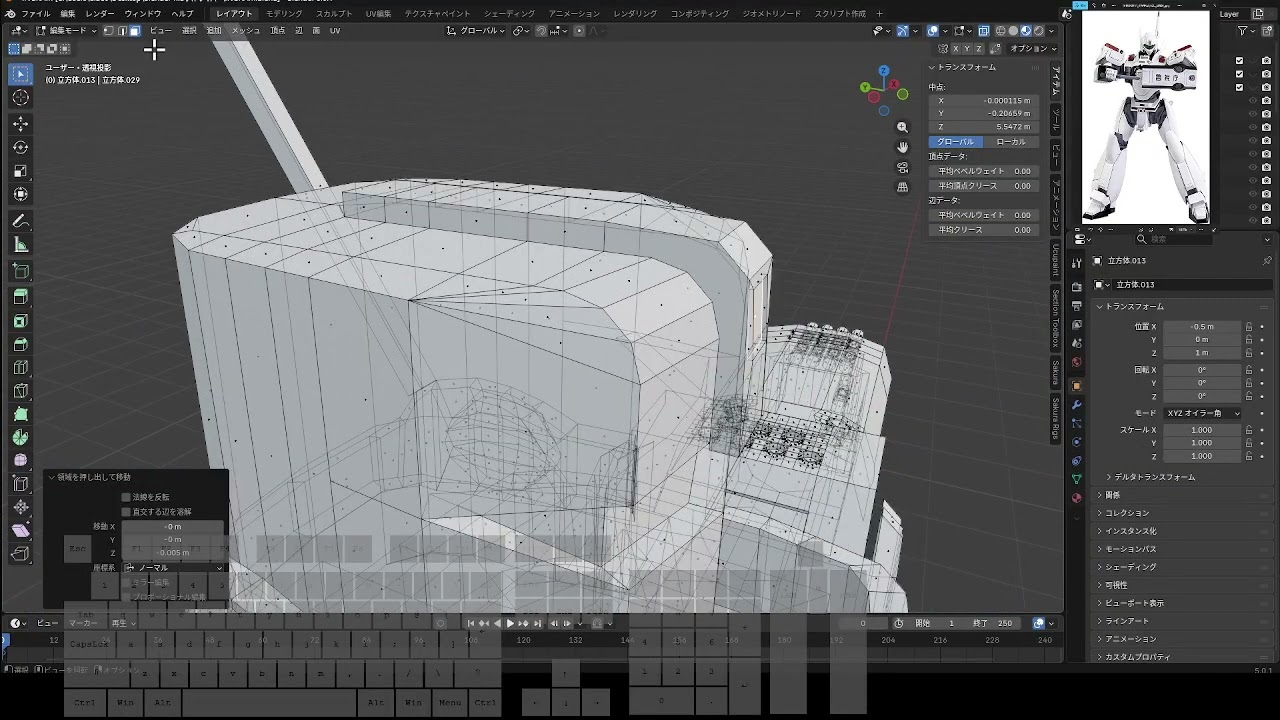The image size is (1280, 720).
Task: Click the 平均クリース edge value field
Action: [x=984, y=230]
